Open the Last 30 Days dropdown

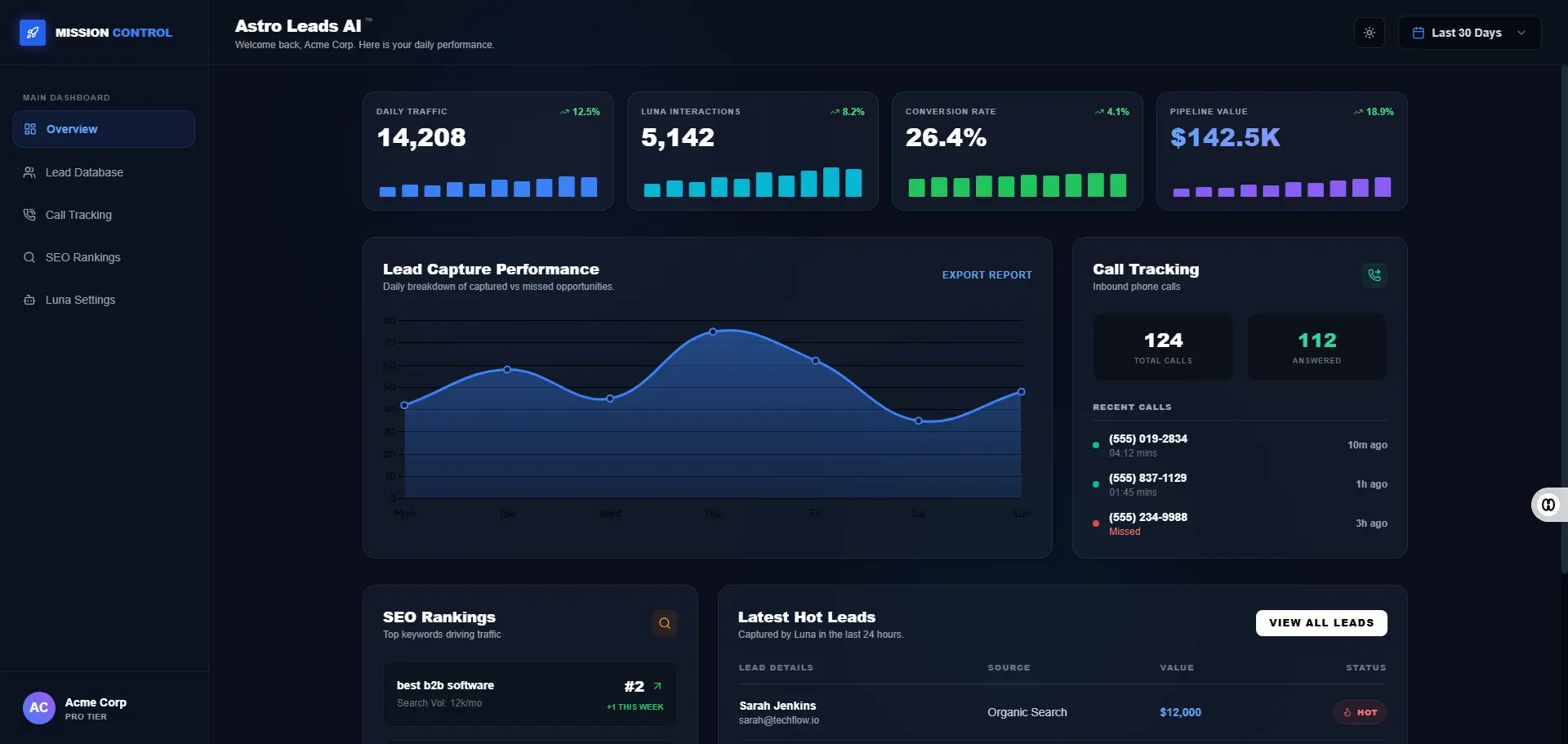(x=1466, y=33)
